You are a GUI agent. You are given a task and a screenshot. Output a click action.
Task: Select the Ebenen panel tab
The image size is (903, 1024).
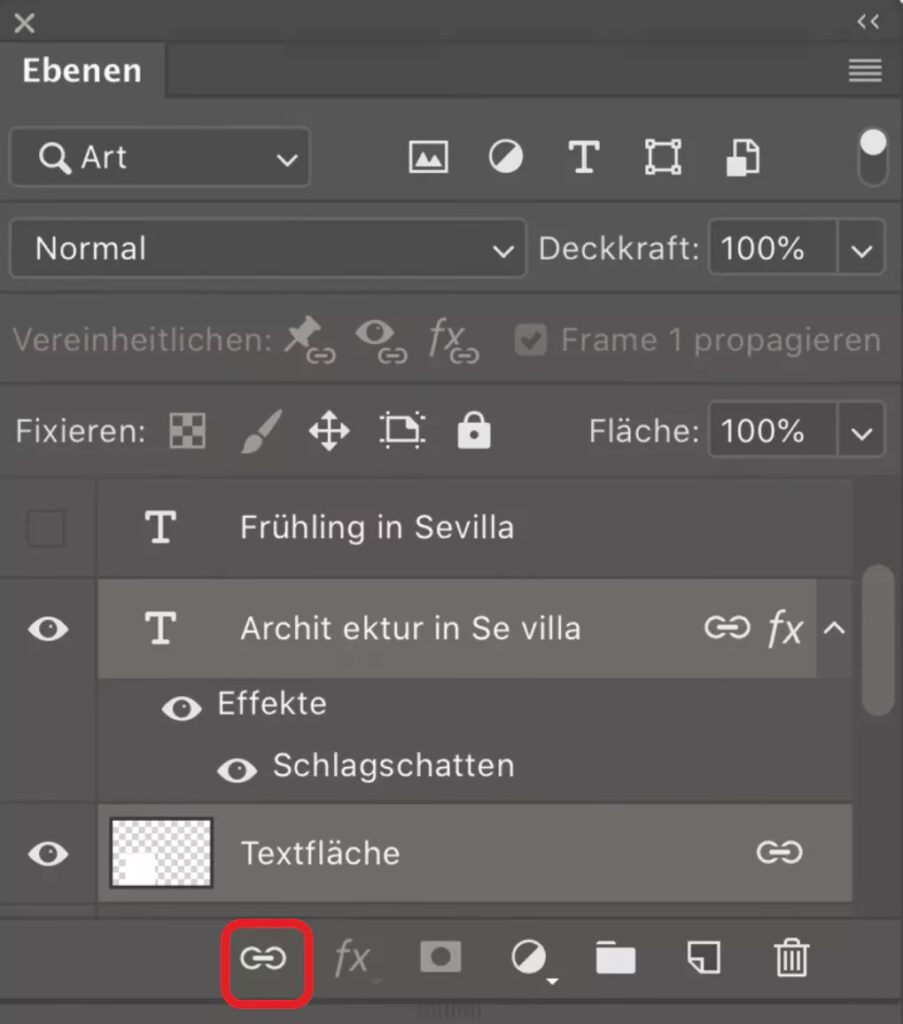click(82, 71)
